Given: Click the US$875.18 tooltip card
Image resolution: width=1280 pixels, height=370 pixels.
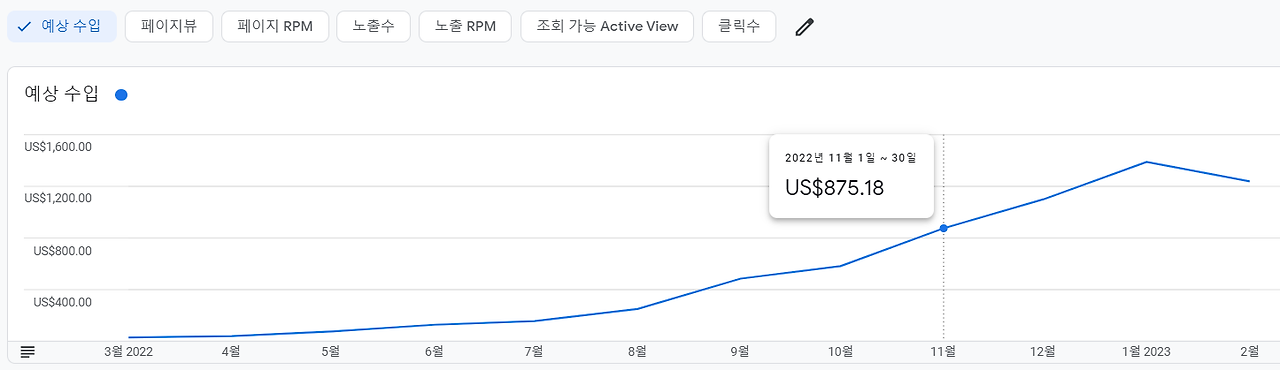Looking at the screenshot, I should [x=851, y=176].
